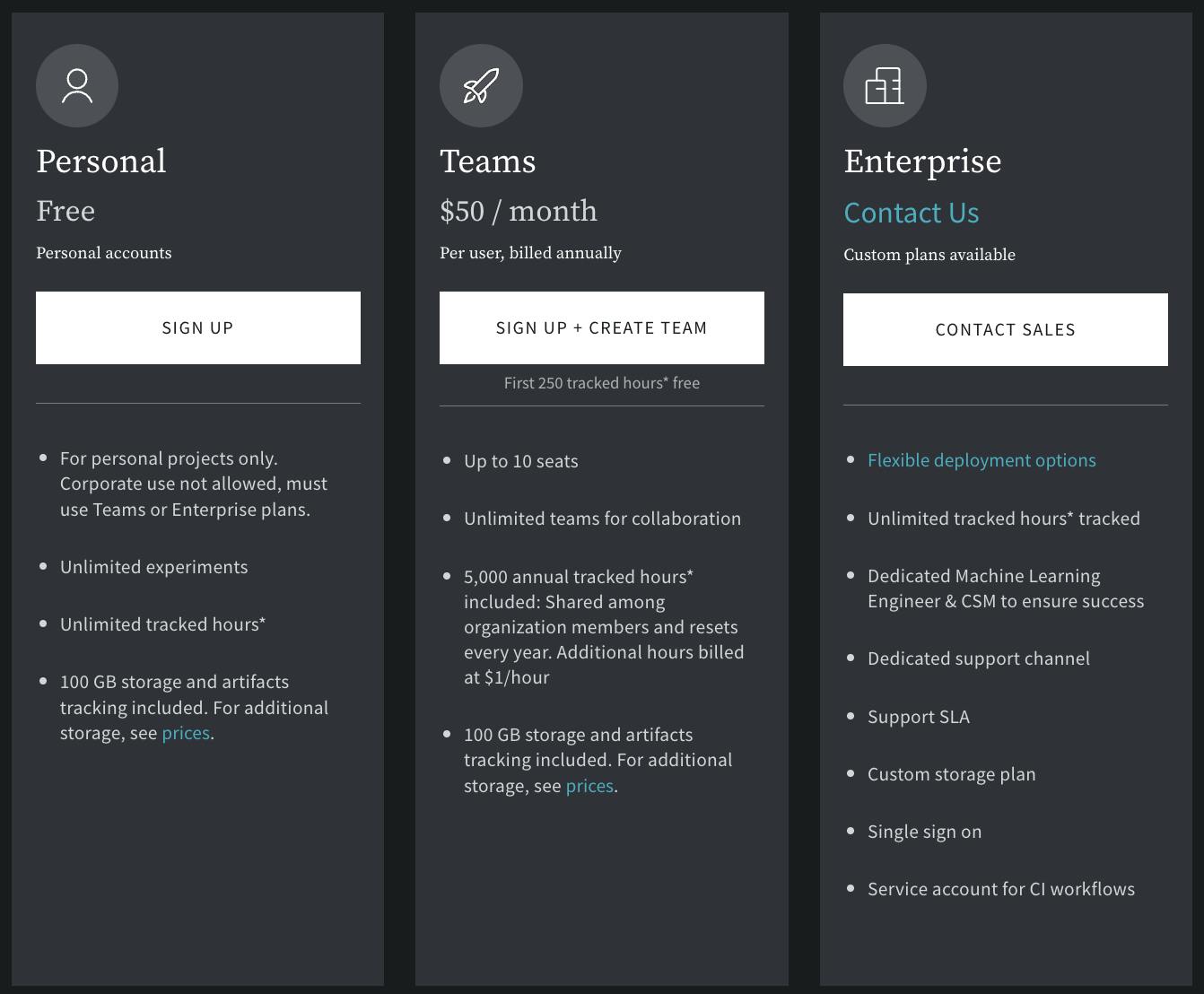Open the Contact Us link under Enterprise
Screen dimensions: 1204x994
(x=911, y=213)
